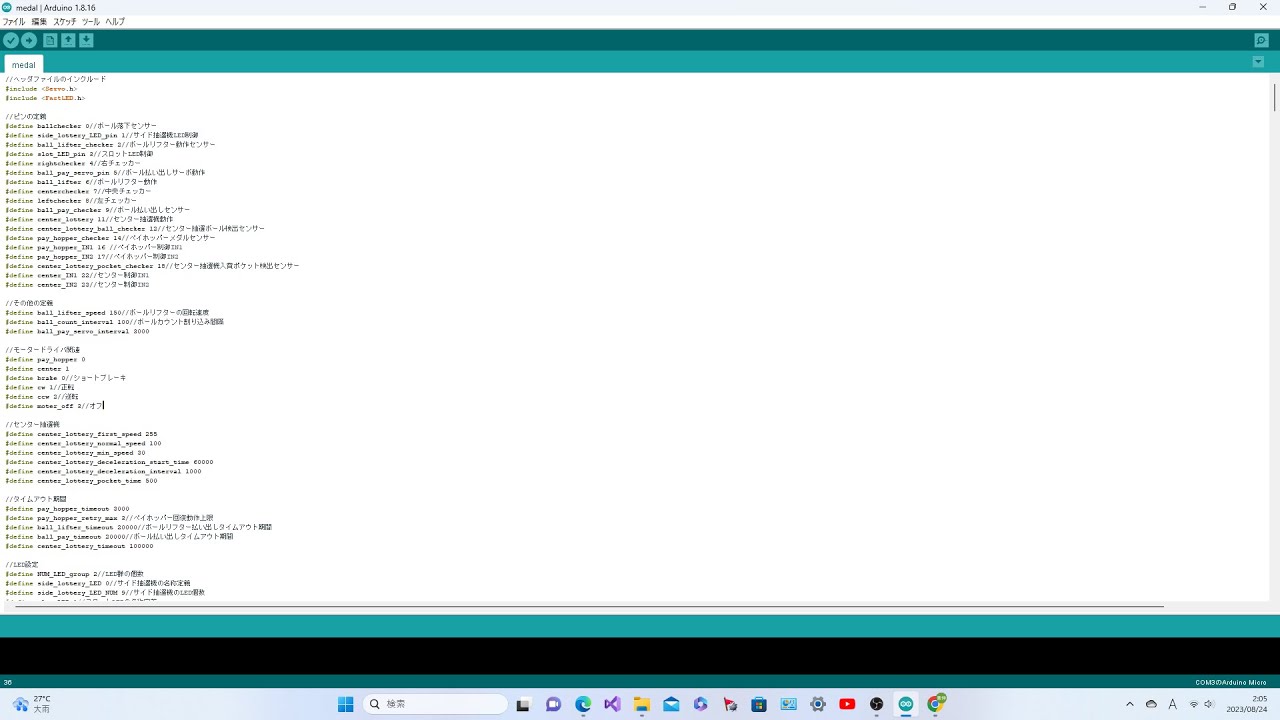1280x720 pixels.
Task: Open a sketch with the Open icon
Action: [x=68, y=40]
